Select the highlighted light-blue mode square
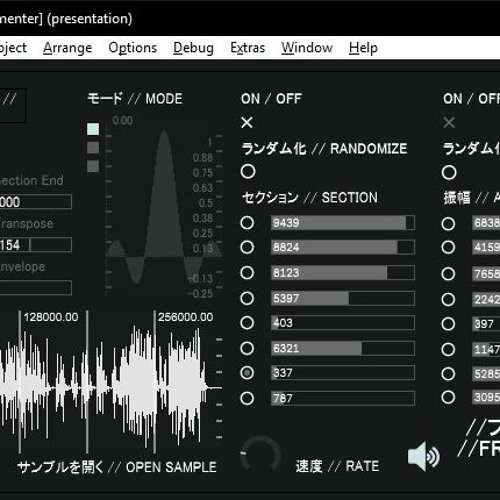 click(93, 129)
